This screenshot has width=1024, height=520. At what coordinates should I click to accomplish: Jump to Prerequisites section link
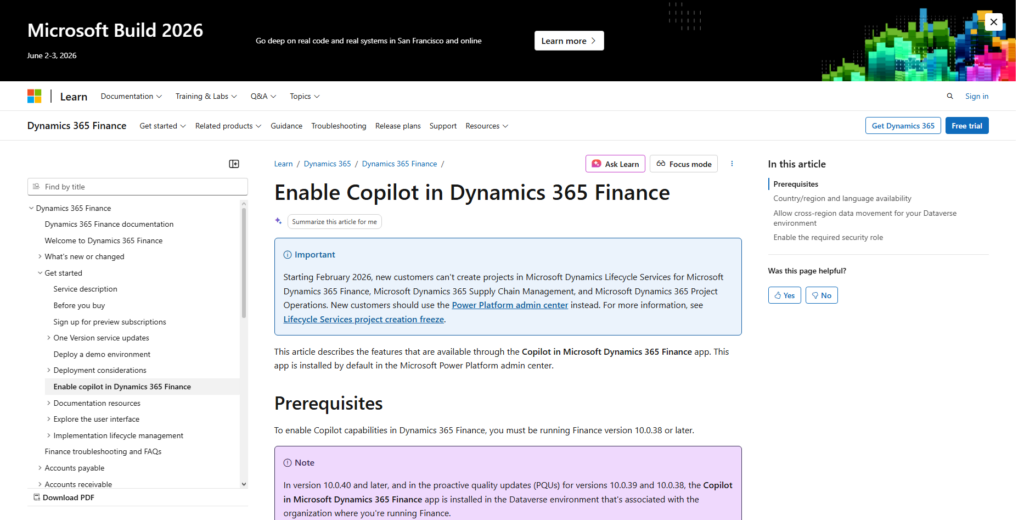tap(795, 184)
